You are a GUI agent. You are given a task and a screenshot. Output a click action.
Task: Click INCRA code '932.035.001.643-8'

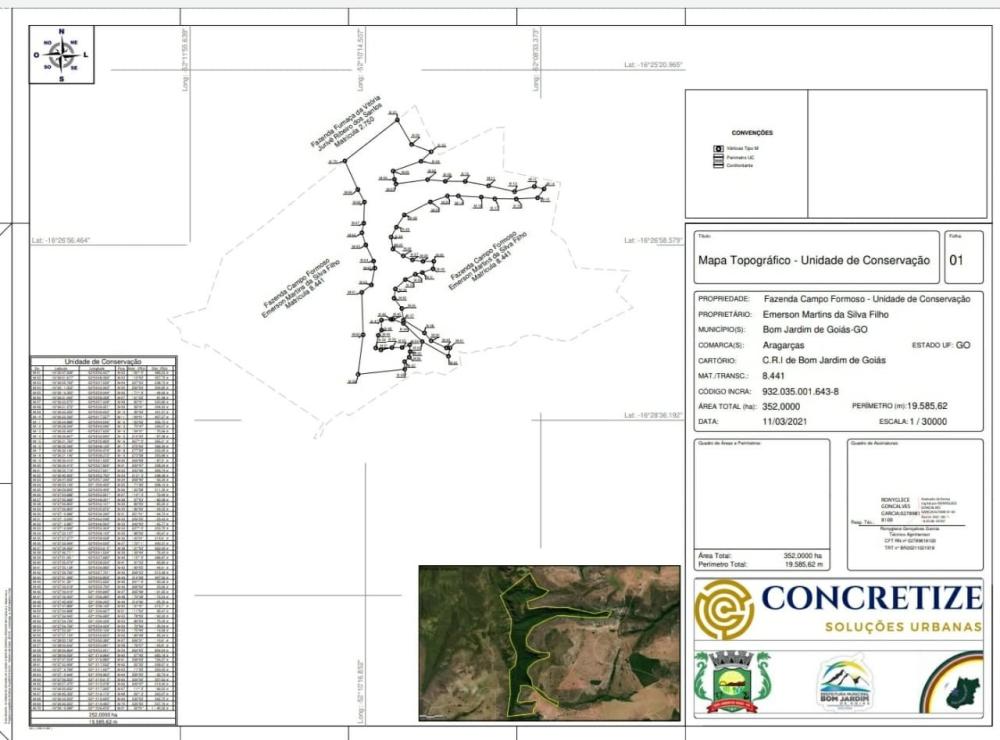coord(800,392)
